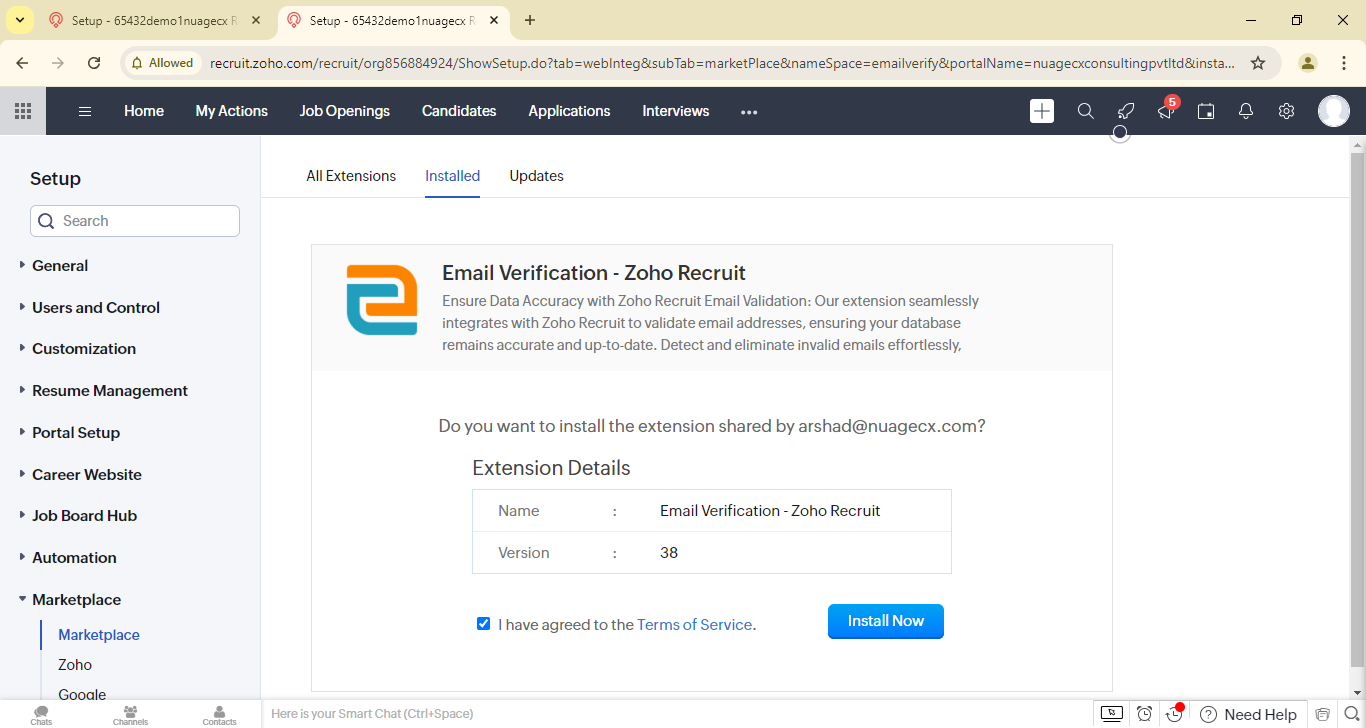Select the Installed tab
Screen dimensions: 1366x728
point(452,176)
